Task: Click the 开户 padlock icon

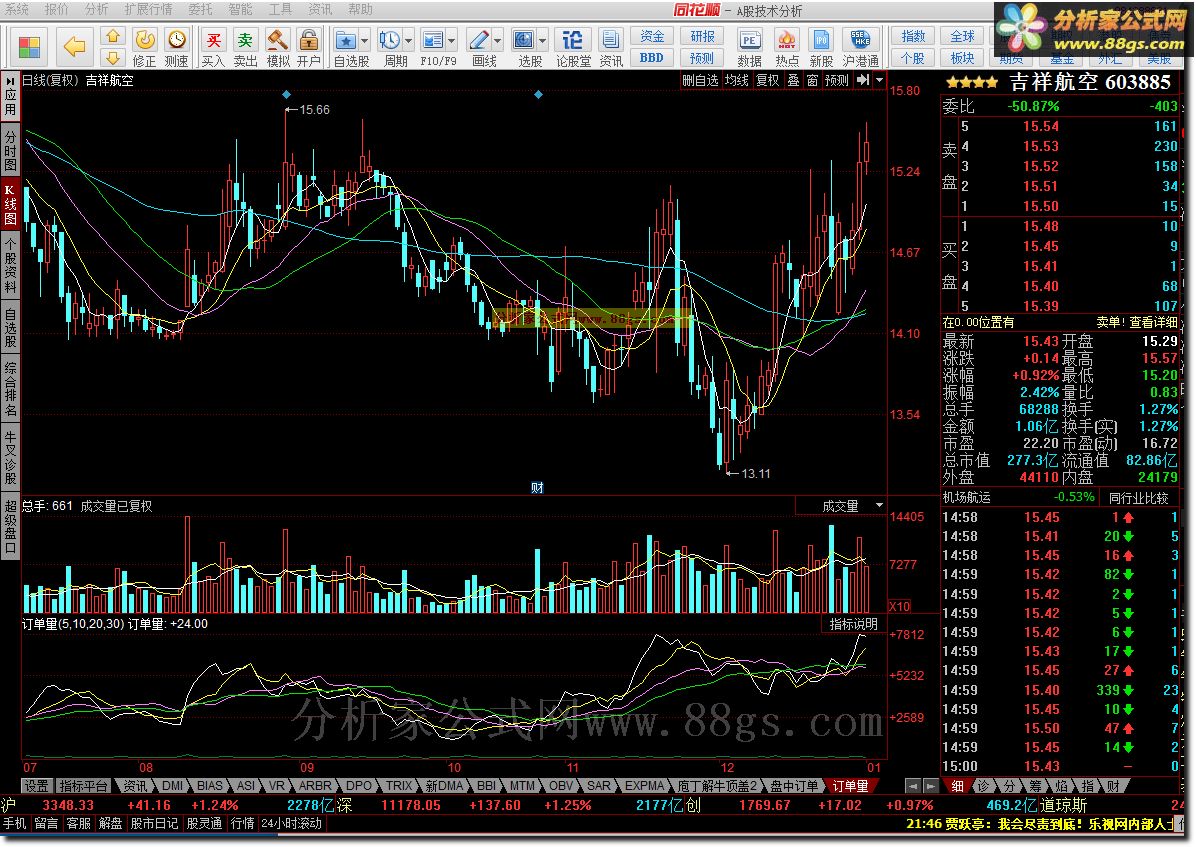Action: (x=309, y=40)
